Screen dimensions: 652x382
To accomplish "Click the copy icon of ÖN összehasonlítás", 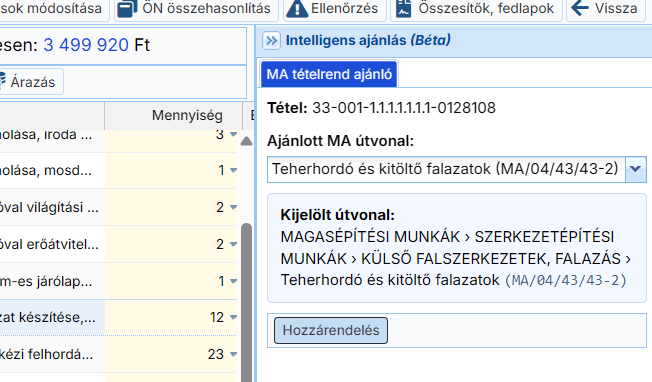I will tap(127, 8).
